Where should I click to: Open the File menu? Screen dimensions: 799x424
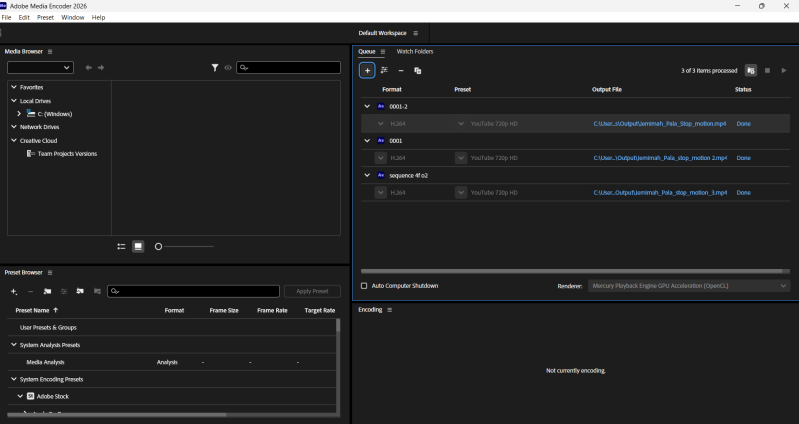[7, 17]
